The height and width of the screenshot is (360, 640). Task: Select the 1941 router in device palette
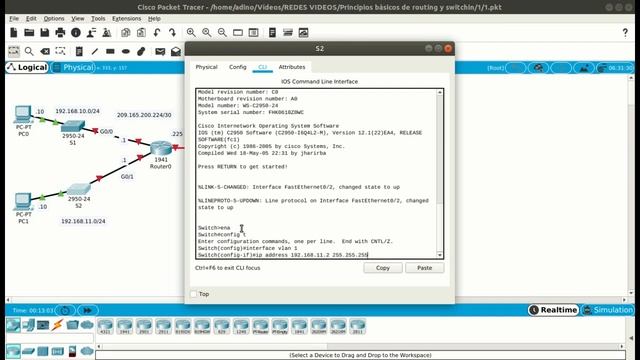click(x=124, y=327)
